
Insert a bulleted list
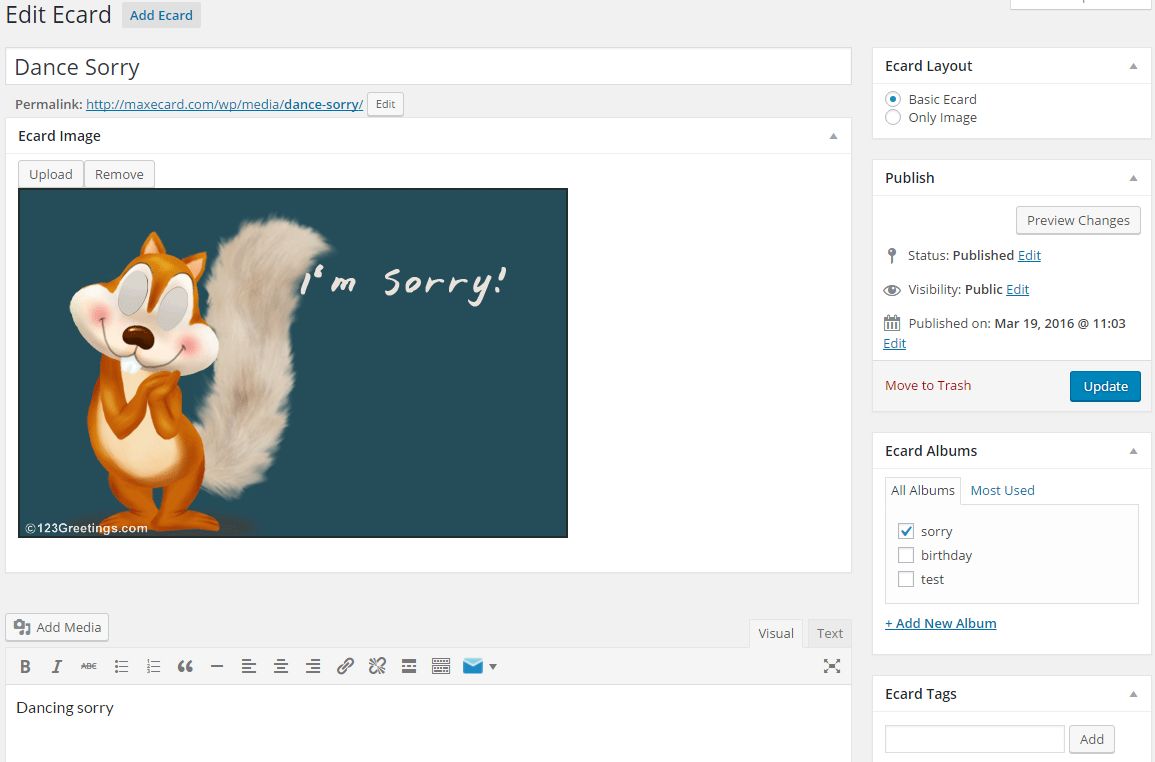[121, 666]
